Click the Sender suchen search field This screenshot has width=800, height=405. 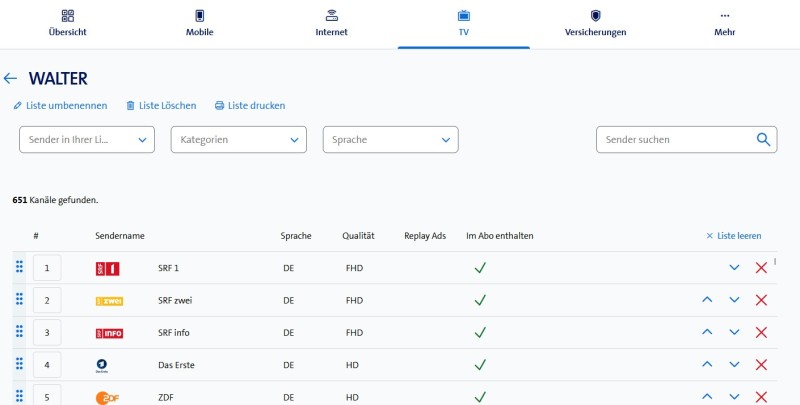point(675,140)
